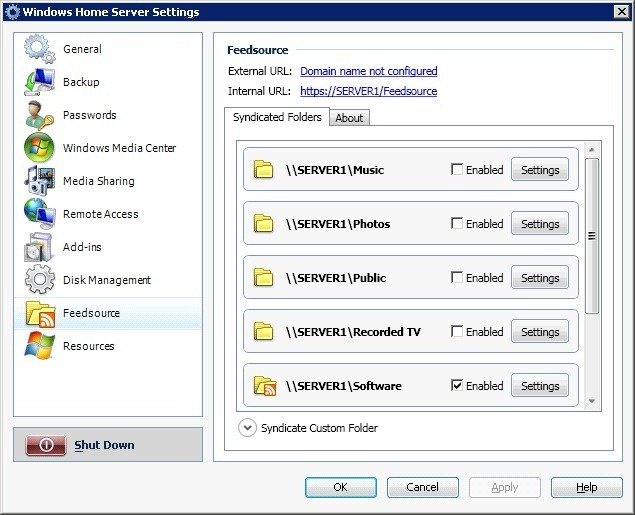Open Settings for Recorded TV folder

[540, 332]
